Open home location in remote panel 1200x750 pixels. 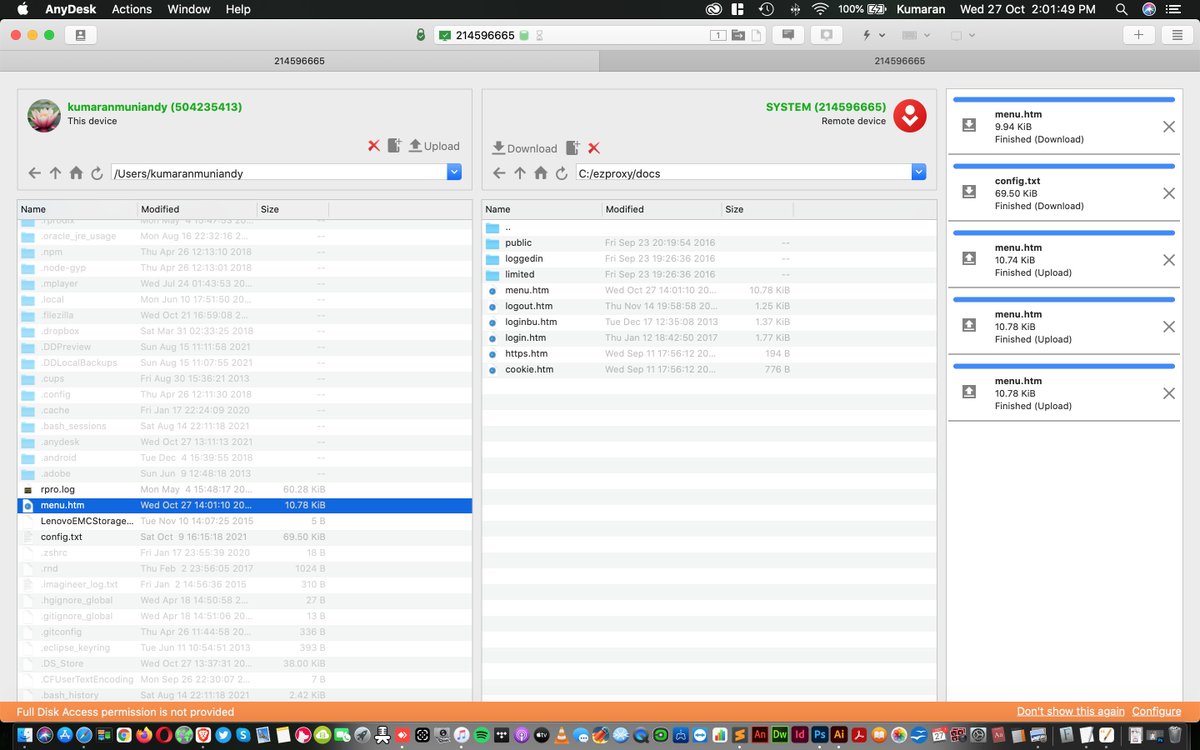coord(541,173)
